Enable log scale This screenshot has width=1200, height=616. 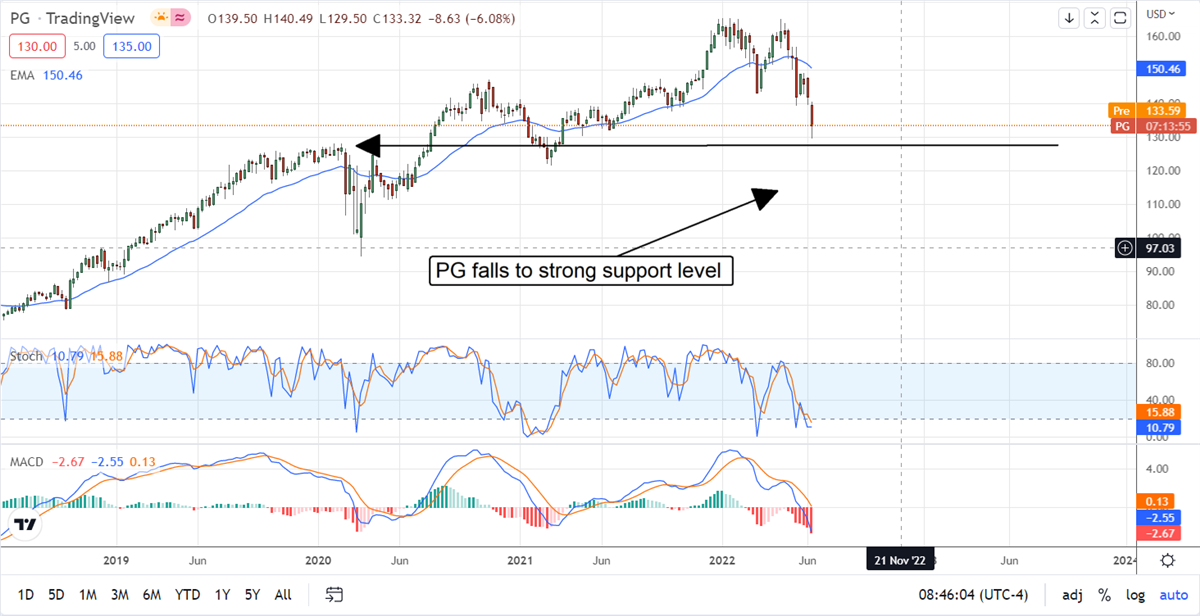tap(1136, 595)
